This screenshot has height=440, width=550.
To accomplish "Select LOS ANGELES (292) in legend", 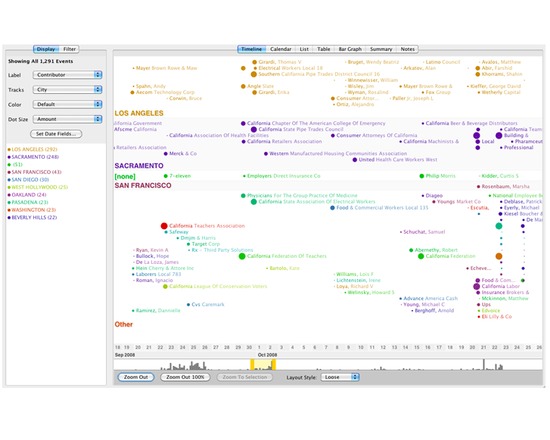I will click(x=32, y=149).
